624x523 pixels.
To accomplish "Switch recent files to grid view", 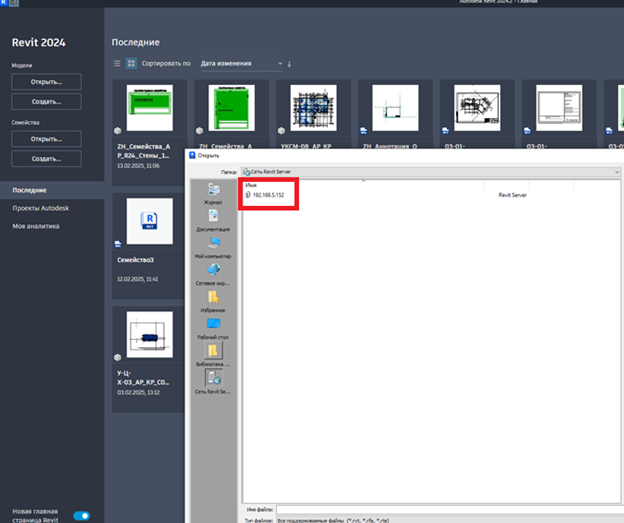I will coord(131,64).
